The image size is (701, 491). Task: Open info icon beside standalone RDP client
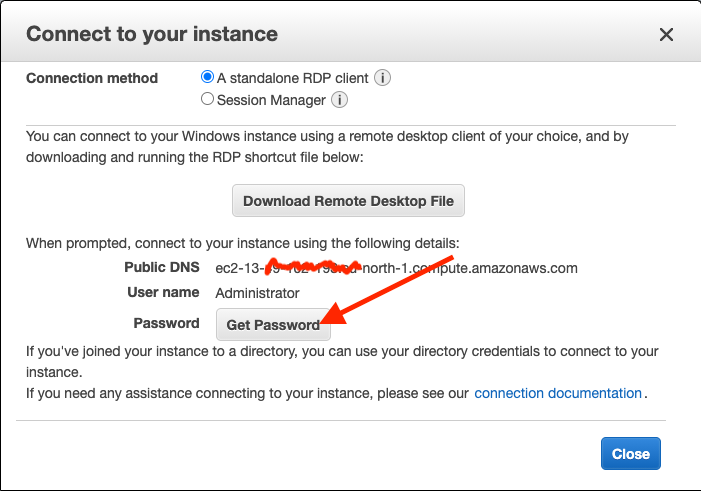coord(382,78)
